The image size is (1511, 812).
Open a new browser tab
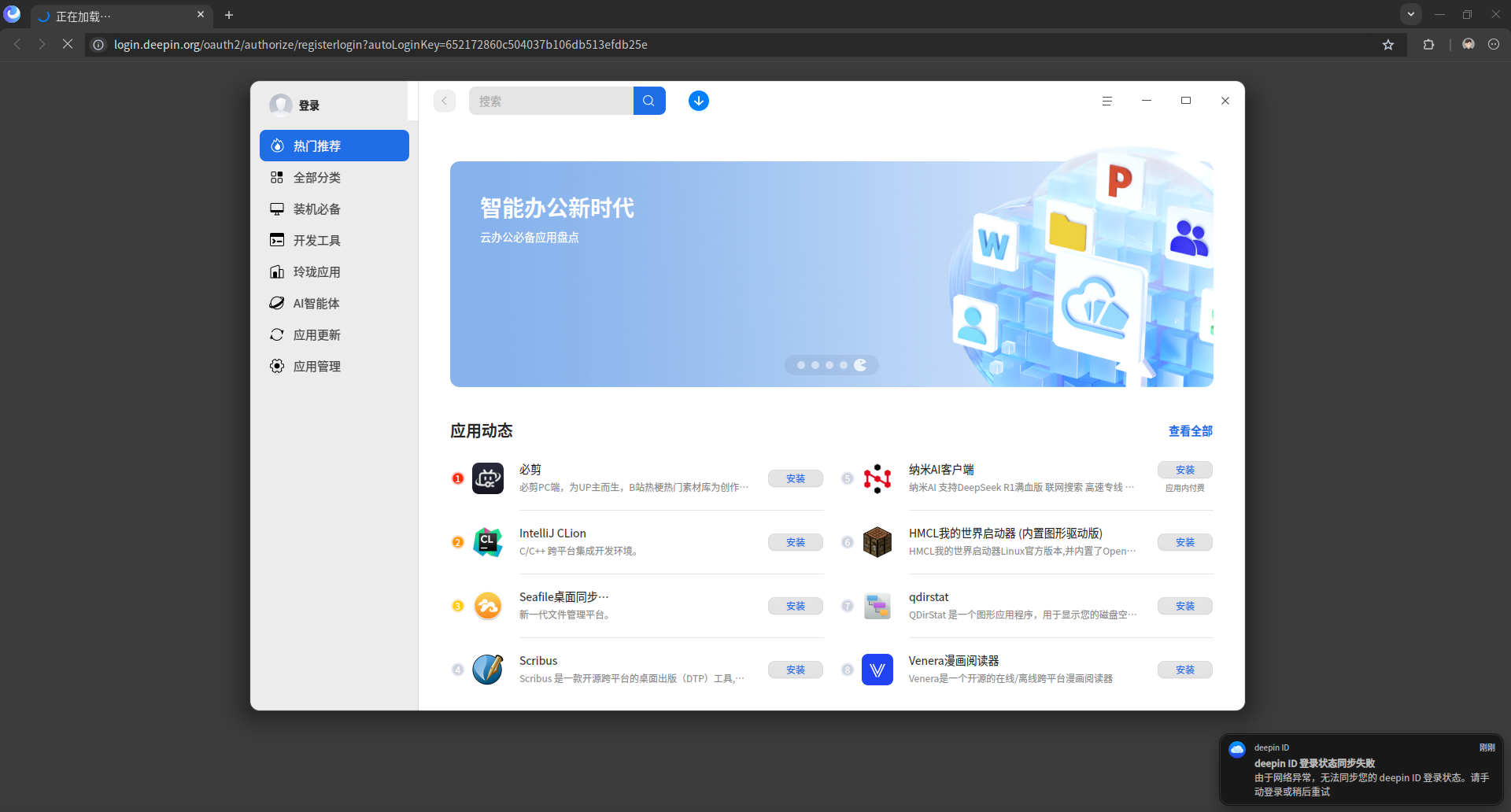click(229, 15)
